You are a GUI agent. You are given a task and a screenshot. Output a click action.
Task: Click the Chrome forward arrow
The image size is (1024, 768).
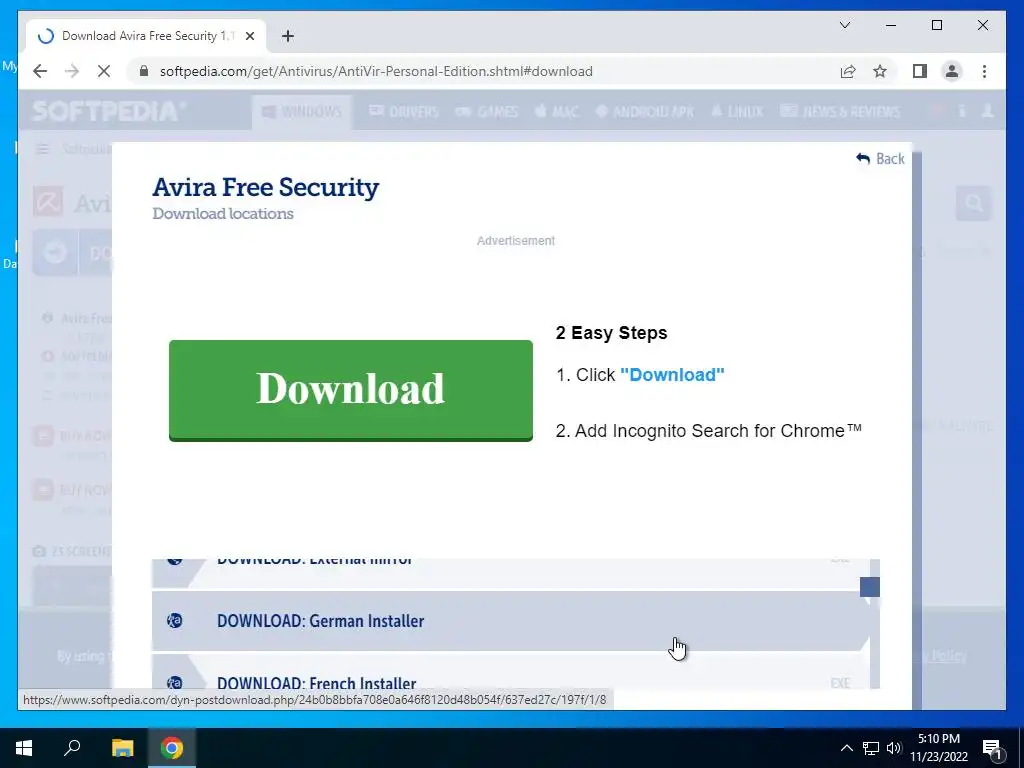(x=72, y=71)
